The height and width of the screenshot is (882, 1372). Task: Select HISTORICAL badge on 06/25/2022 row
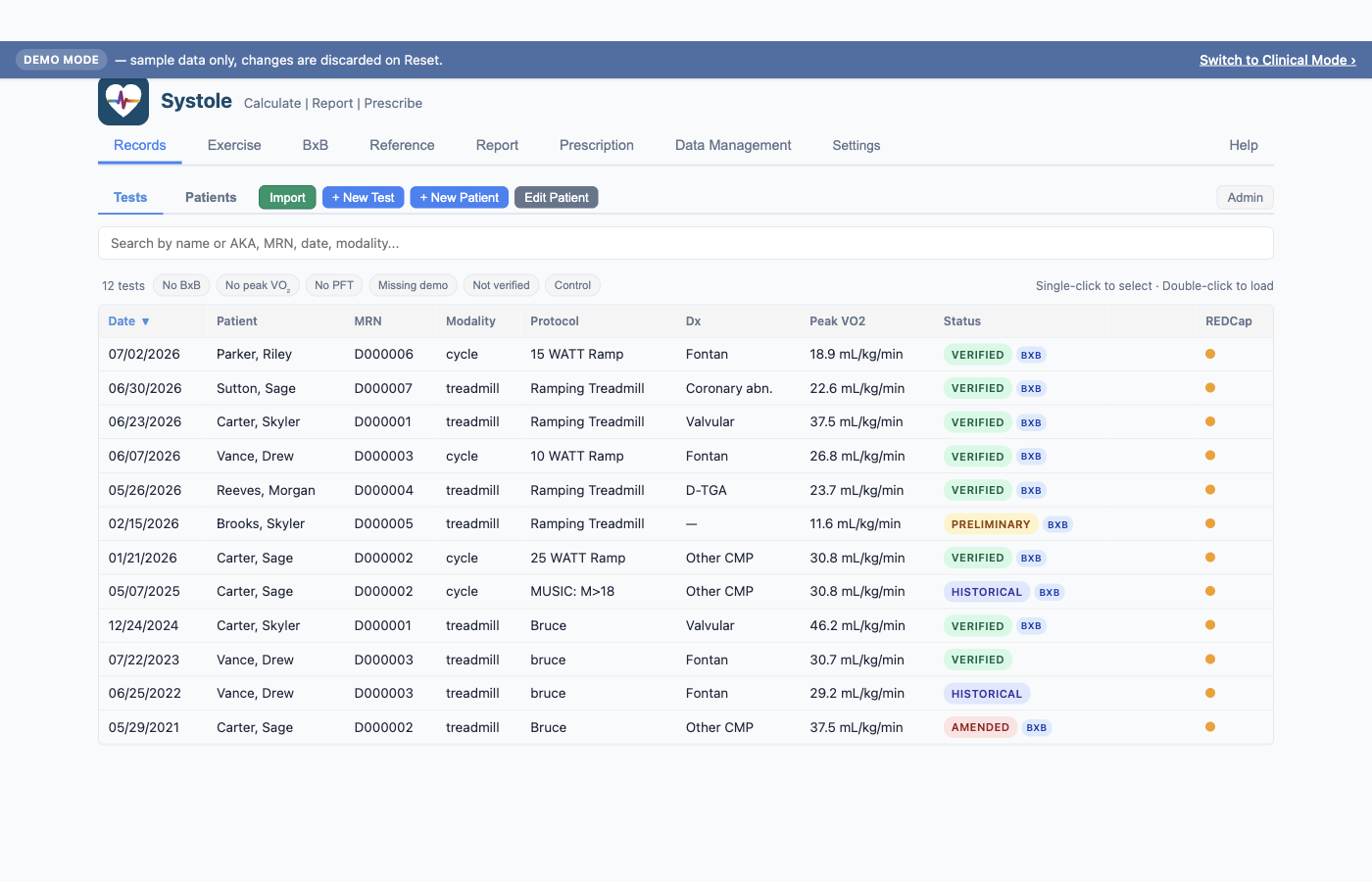pos(987,694)
